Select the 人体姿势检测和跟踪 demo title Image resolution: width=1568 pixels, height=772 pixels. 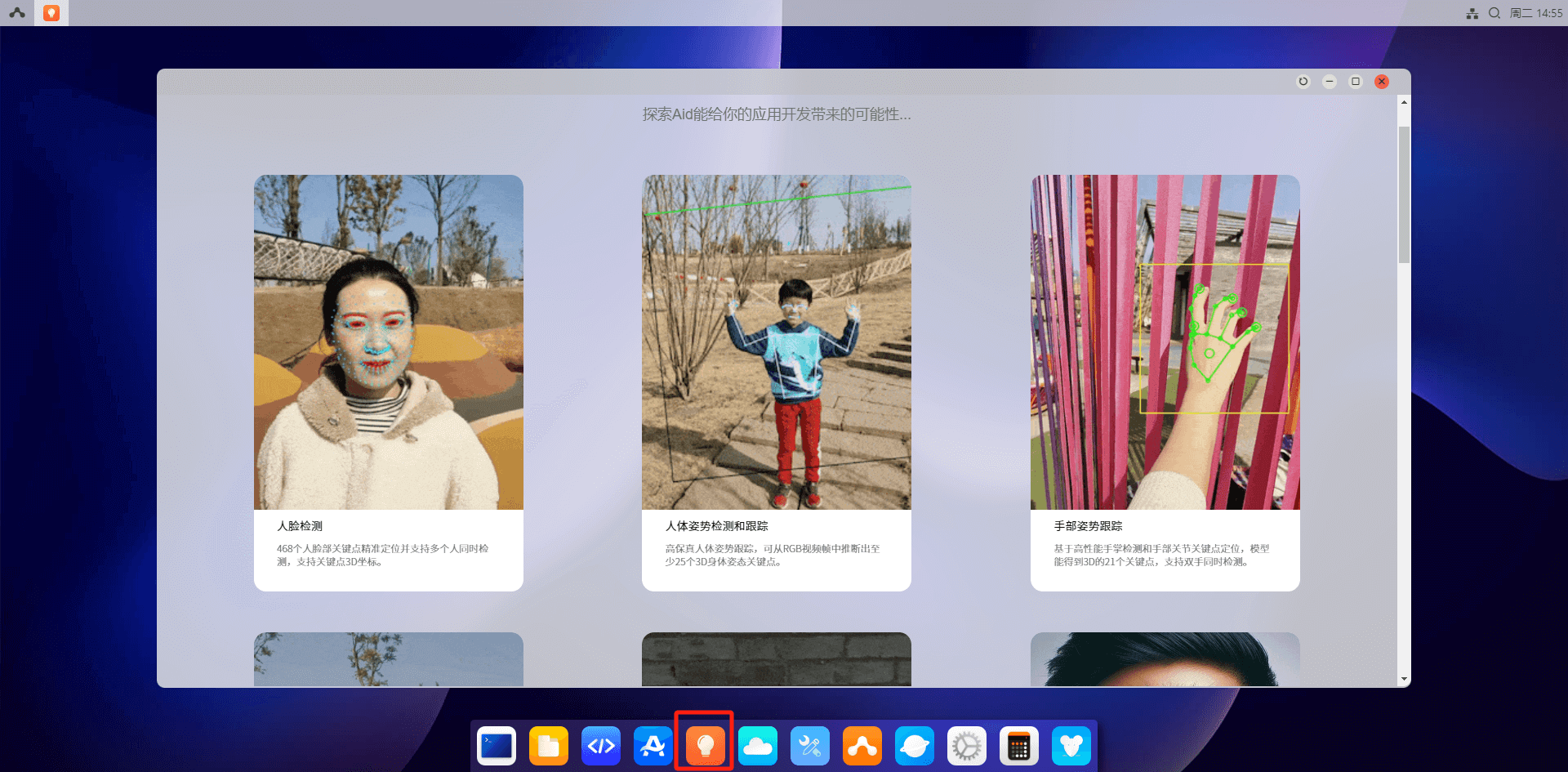716,526
